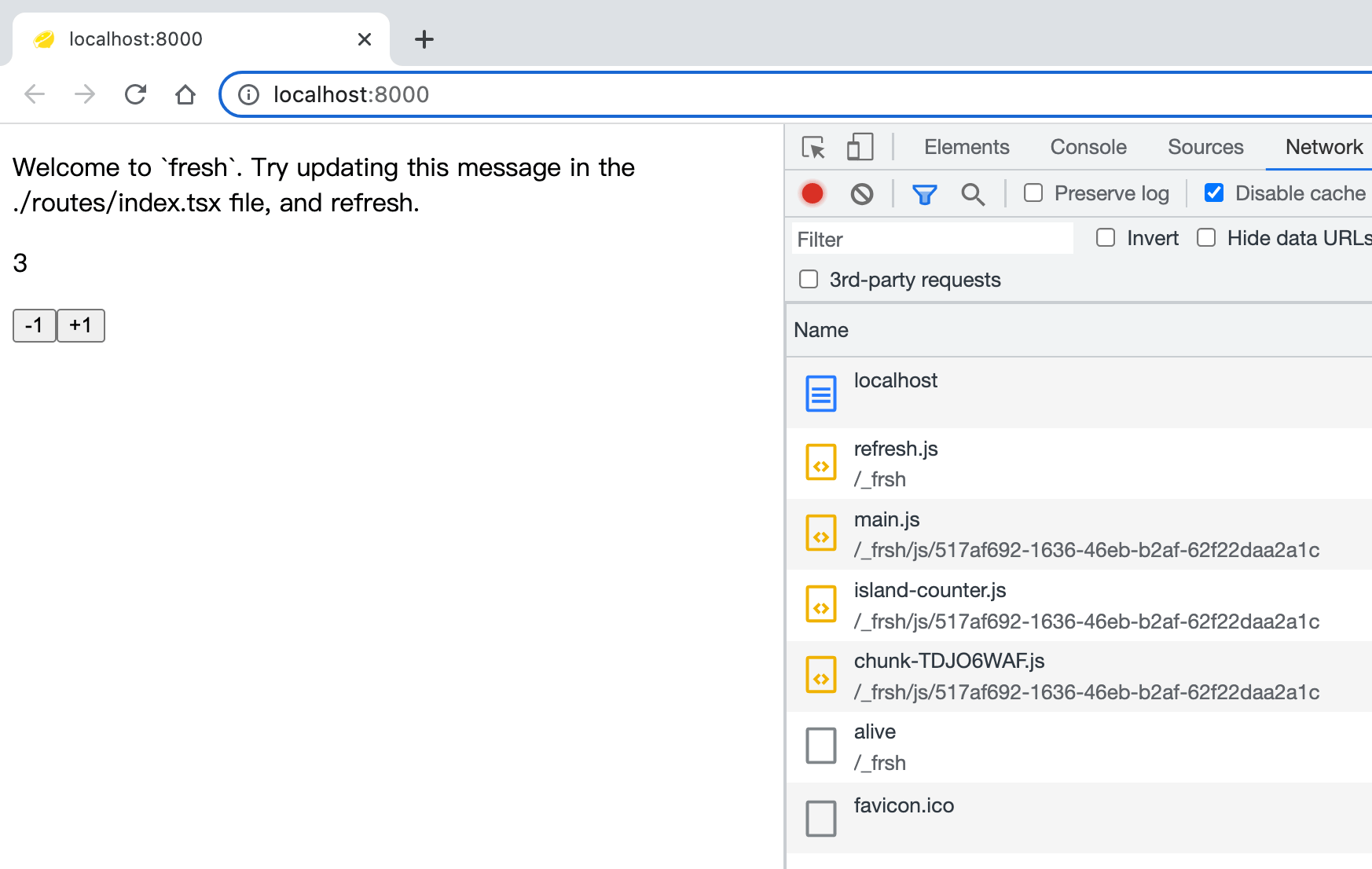This screenshot has width=1372, height=869.
Task: Enable 3rd-party requests filter
Action: [x=809, y=280]
